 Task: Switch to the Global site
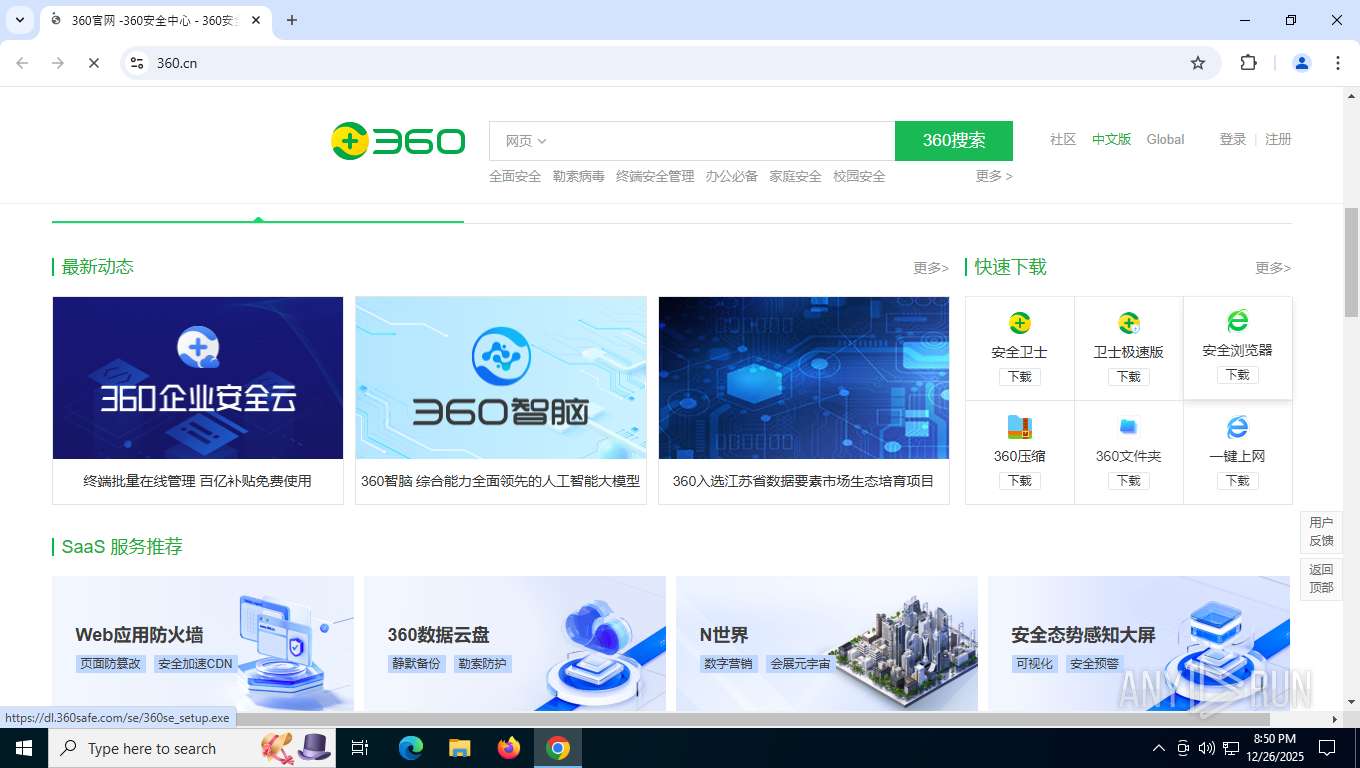[x=1165, y=139]
